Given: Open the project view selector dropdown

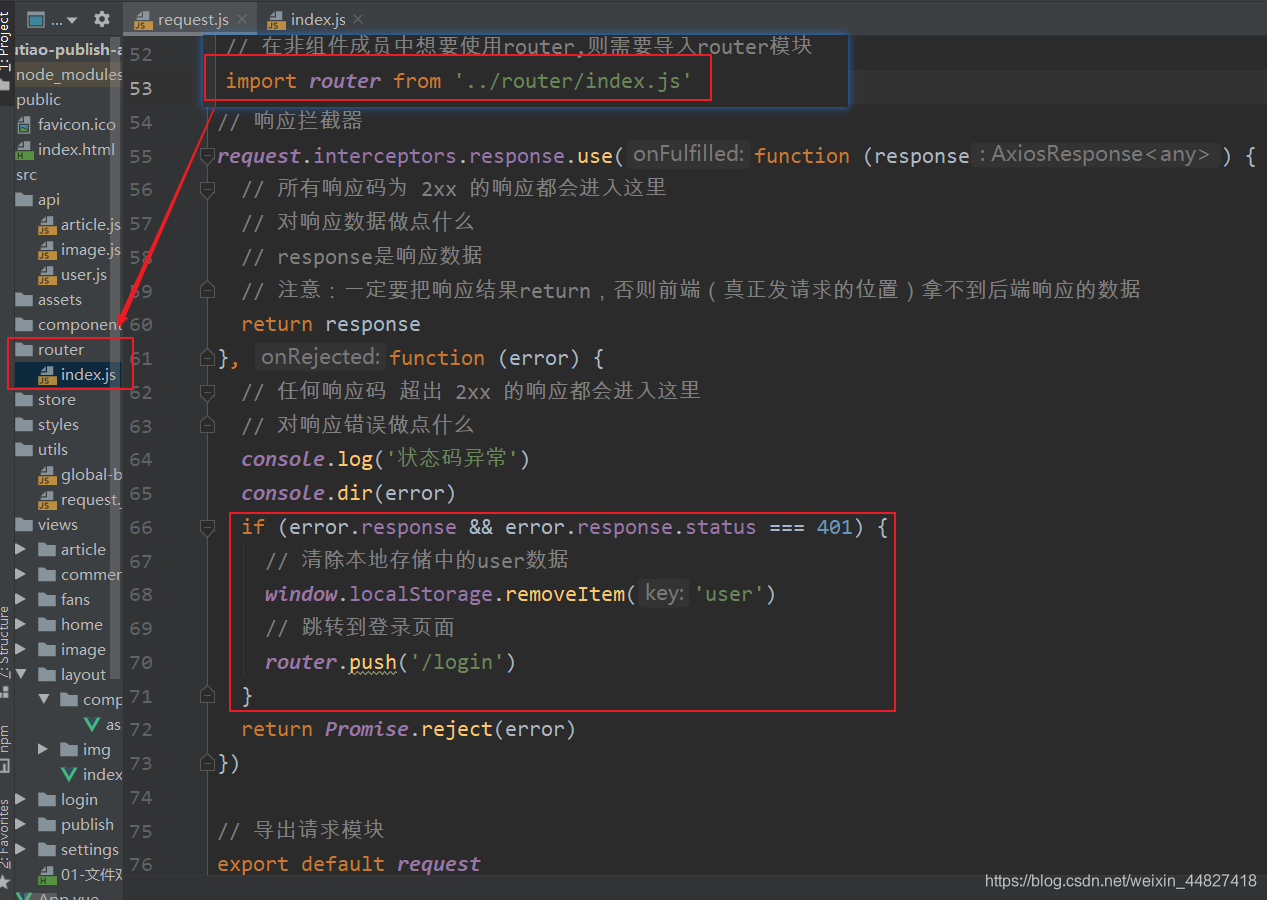Looking at the screenshot, I should click(x=51, y=19).
